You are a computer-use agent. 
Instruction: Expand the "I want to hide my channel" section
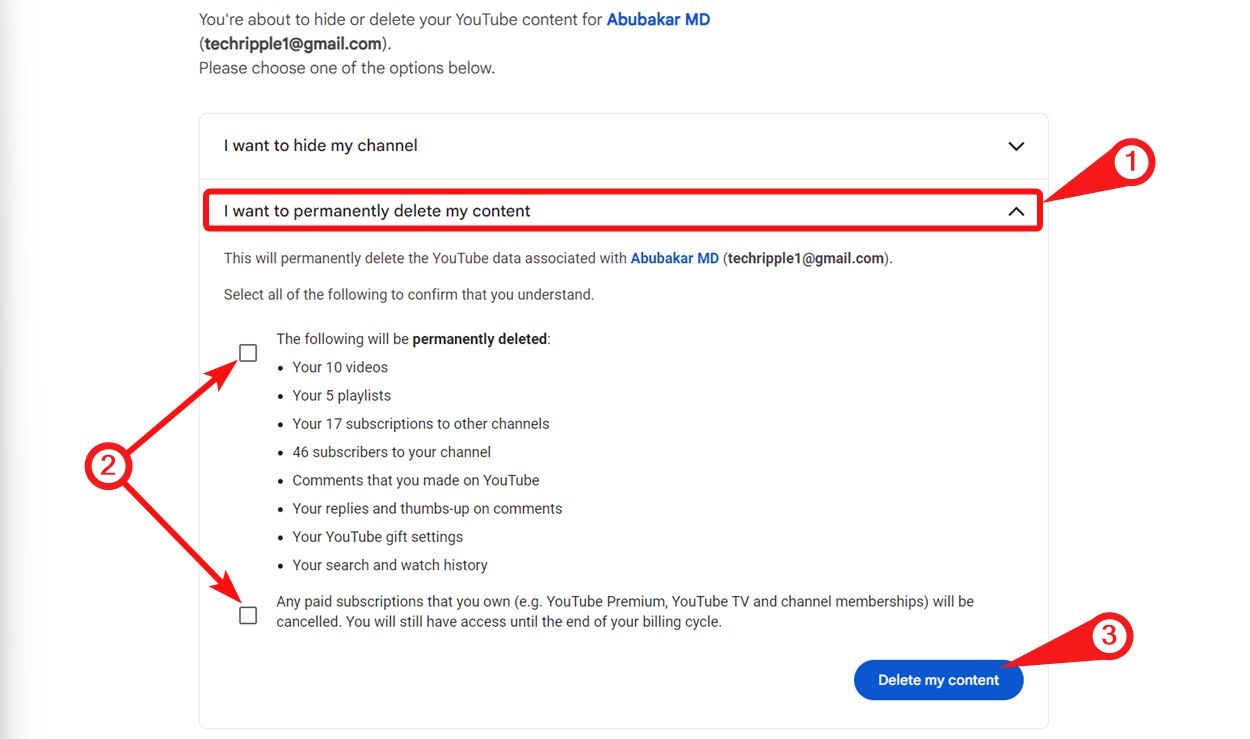pos(620,146)
